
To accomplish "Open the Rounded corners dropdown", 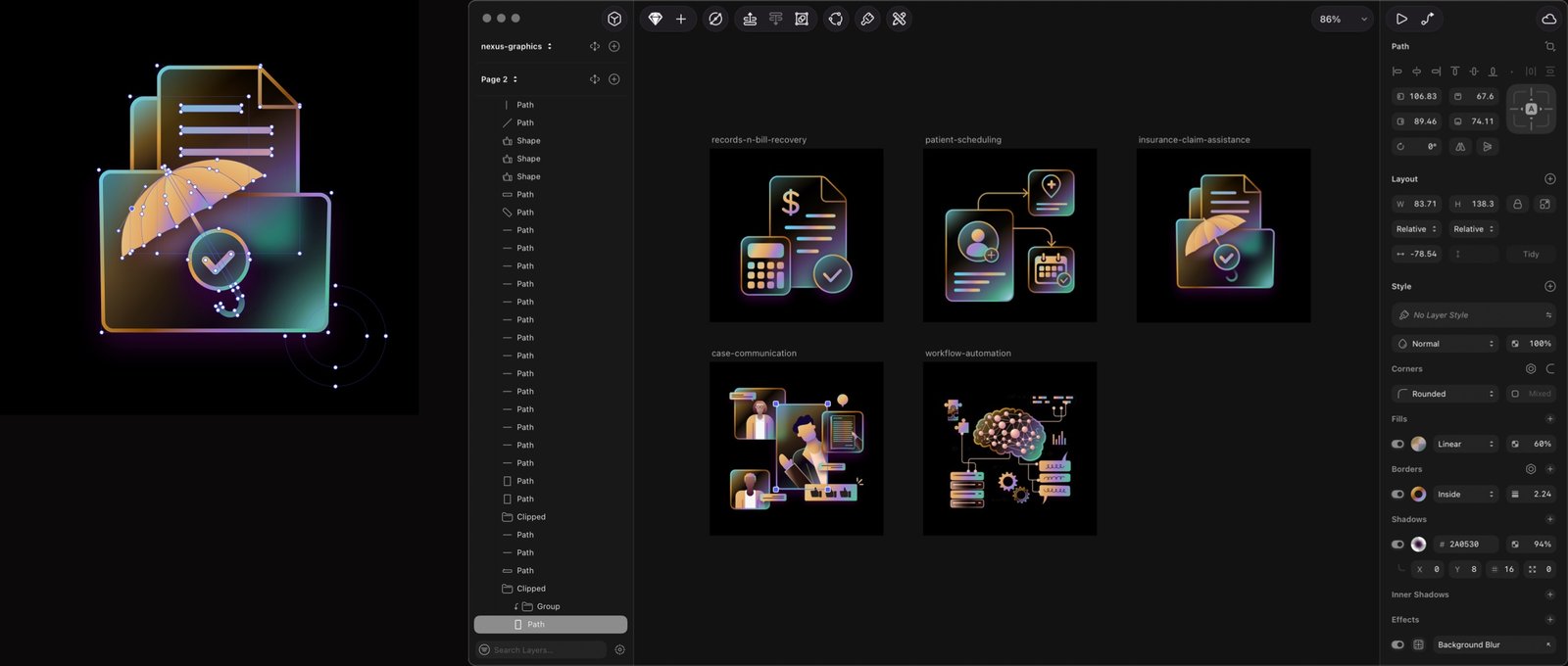I will [1445, 394].
